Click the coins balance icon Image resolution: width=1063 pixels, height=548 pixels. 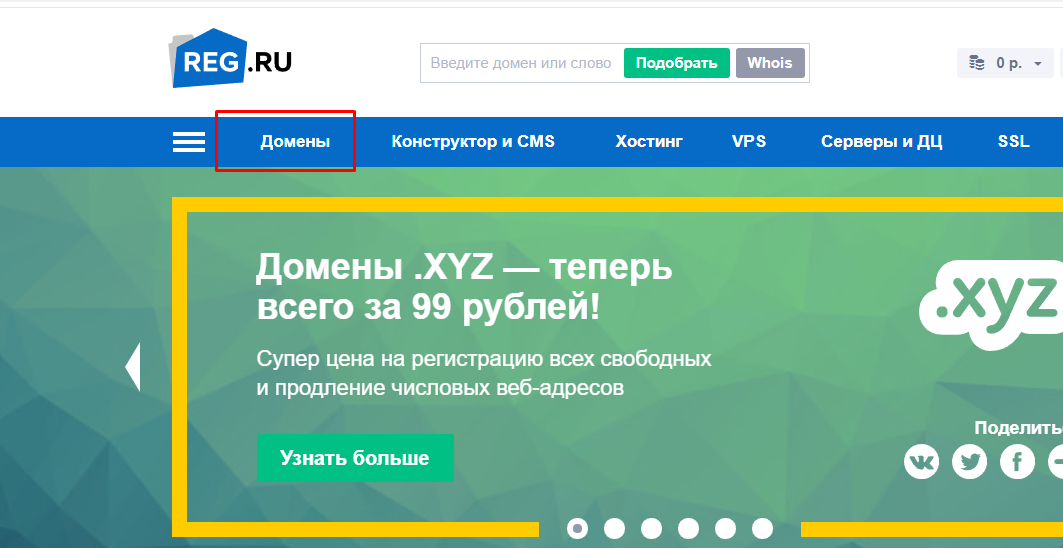[x=977, y=63]
